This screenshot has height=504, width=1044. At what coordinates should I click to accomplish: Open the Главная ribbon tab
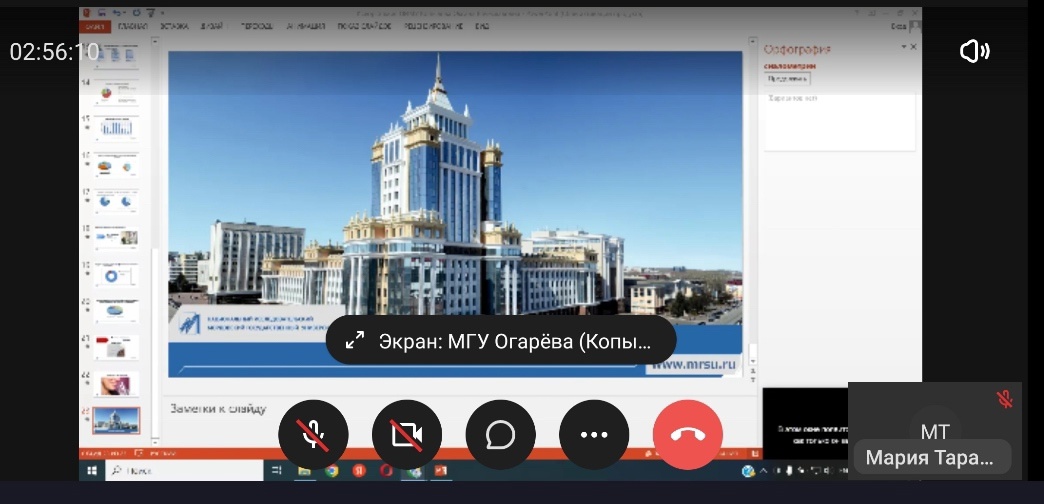tap(132, 27)
